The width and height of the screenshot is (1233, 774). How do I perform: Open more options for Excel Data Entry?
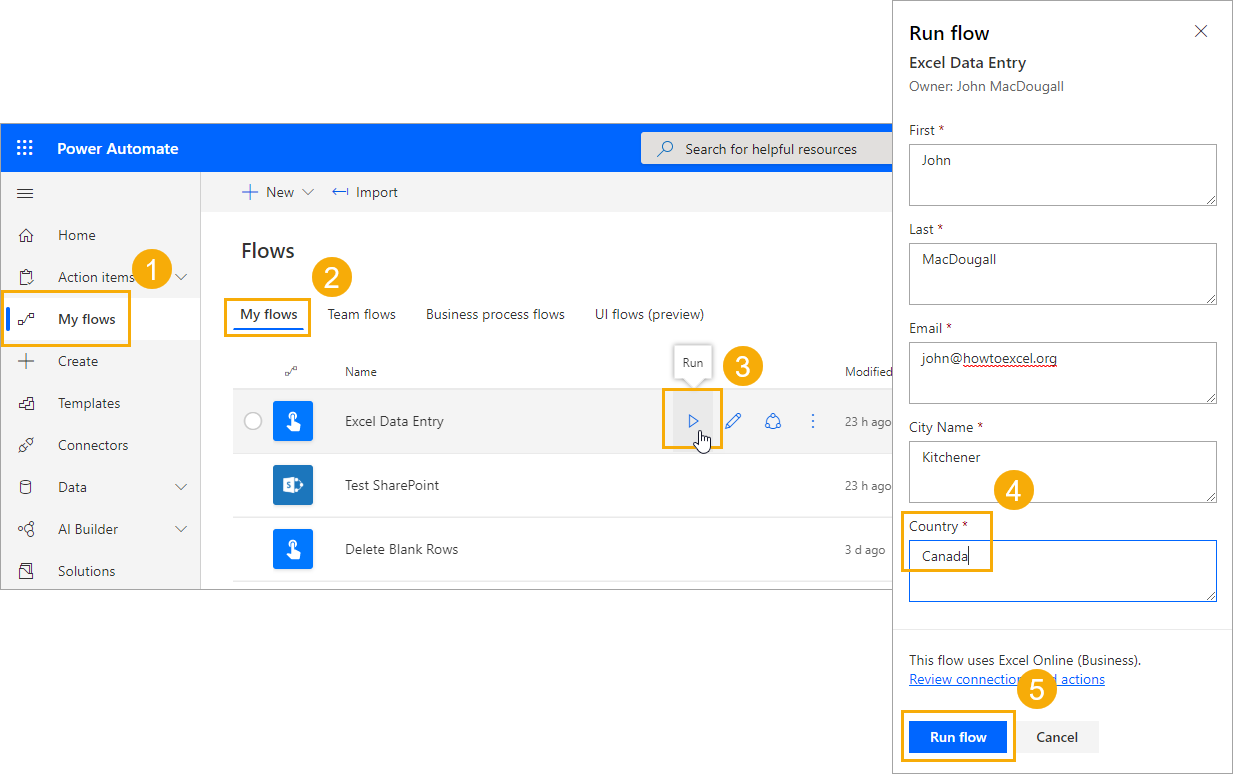(x=813, y=421)
